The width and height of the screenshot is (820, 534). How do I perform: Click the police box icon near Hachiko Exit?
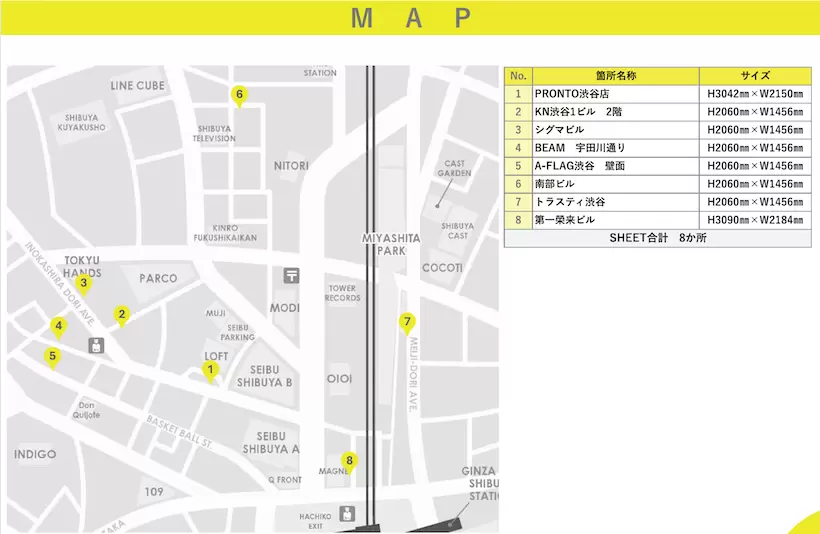pyautogui.click(x=347, y=514)
